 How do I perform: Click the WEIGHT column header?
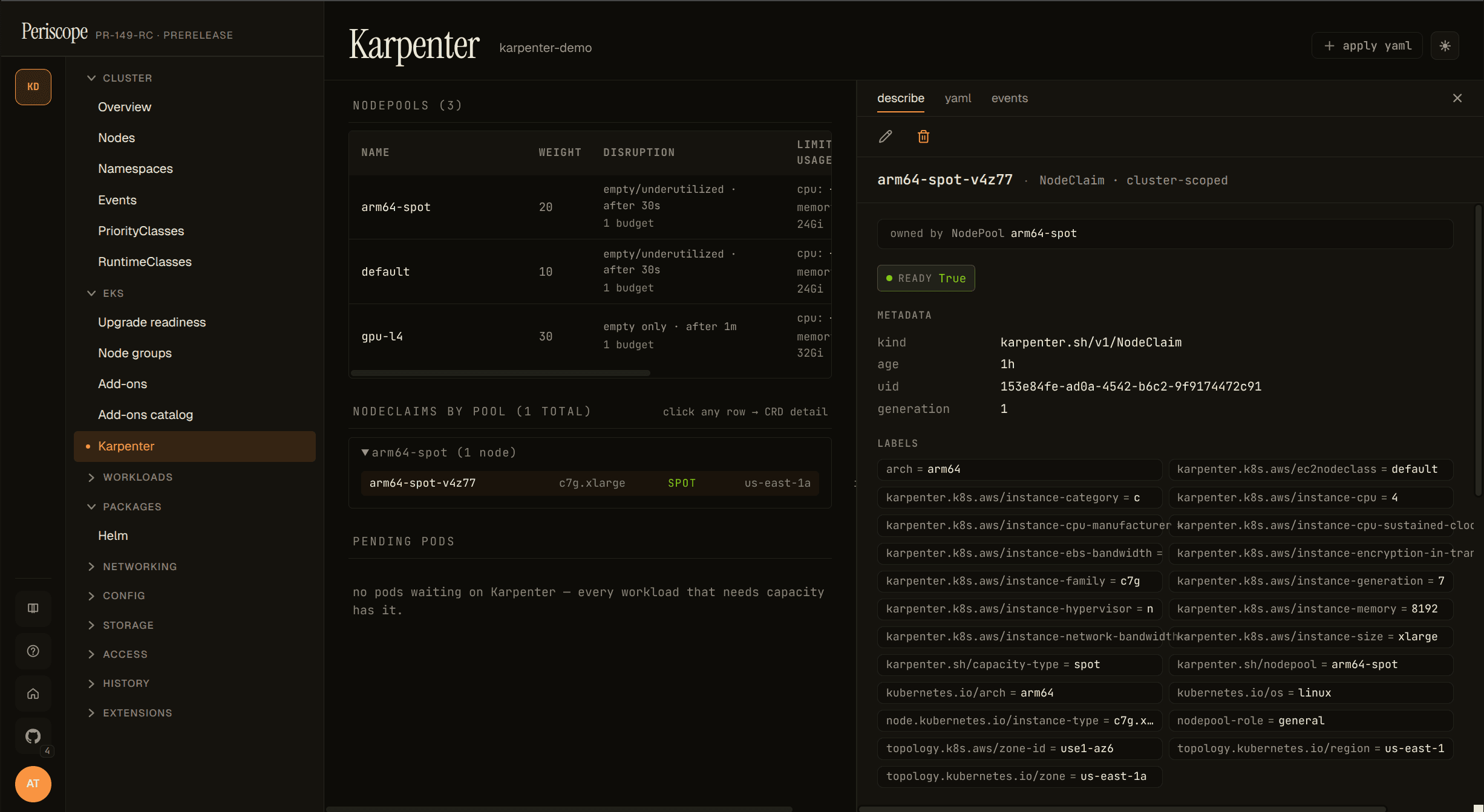[560, 152]
